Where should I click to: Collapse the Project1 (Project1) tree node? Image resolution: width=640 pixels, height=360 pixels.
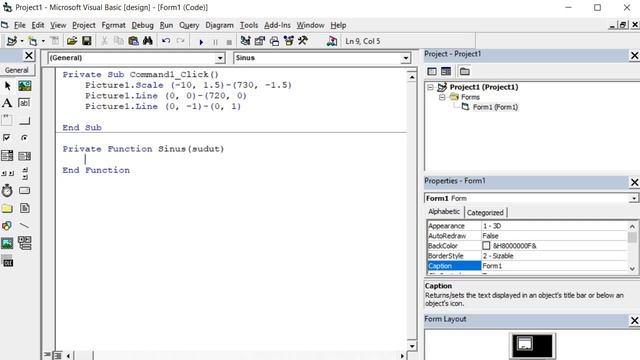tap(430, 87)
